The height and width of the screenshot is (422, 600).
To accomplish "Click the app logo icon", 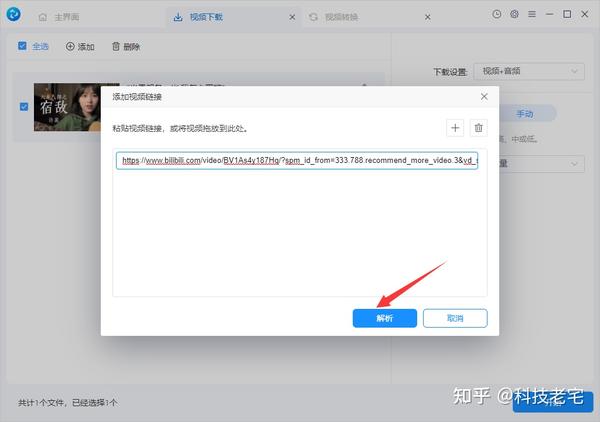I will [13, 15].
